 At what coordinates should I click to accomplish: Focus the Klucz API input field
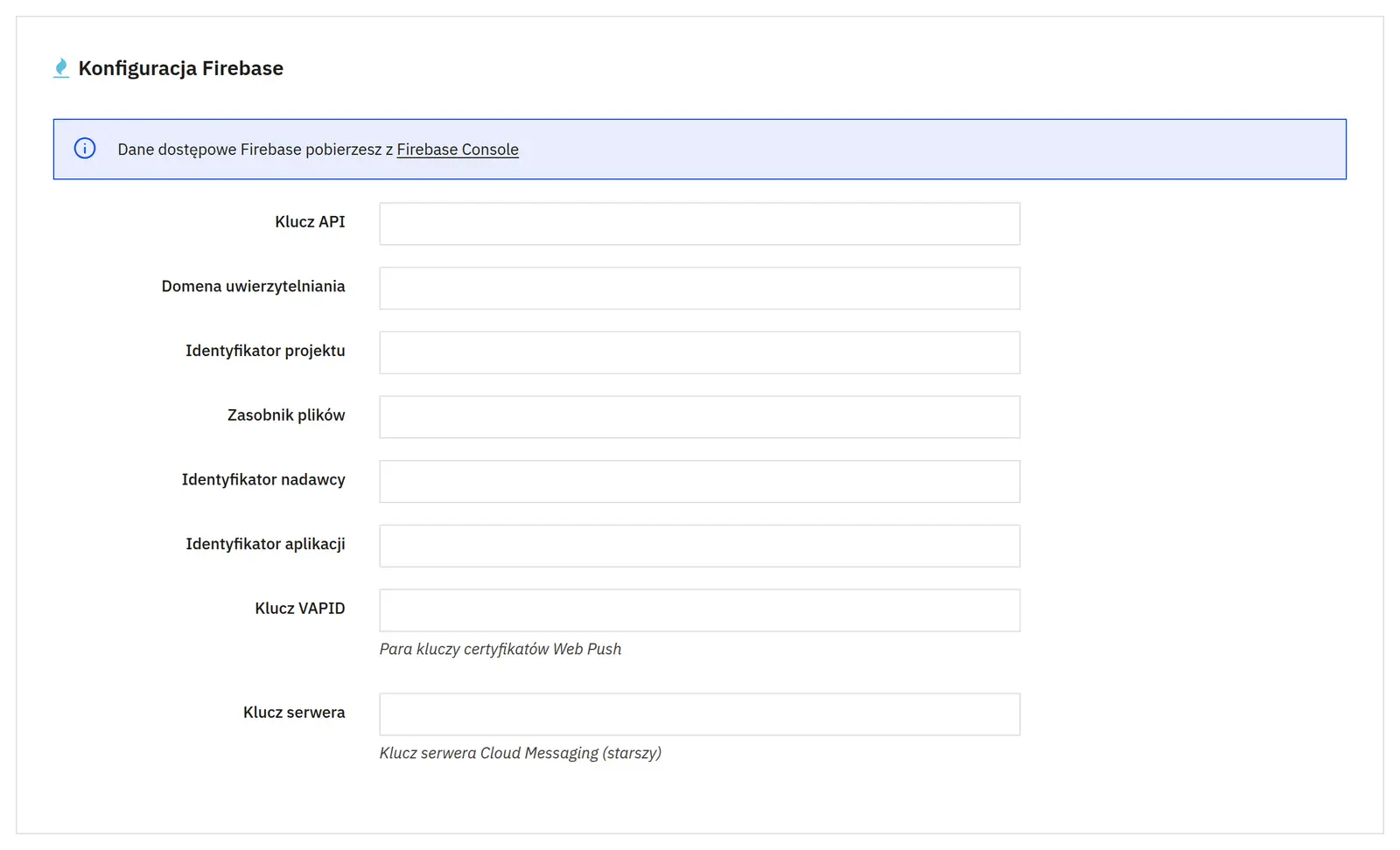click(700, 224)
